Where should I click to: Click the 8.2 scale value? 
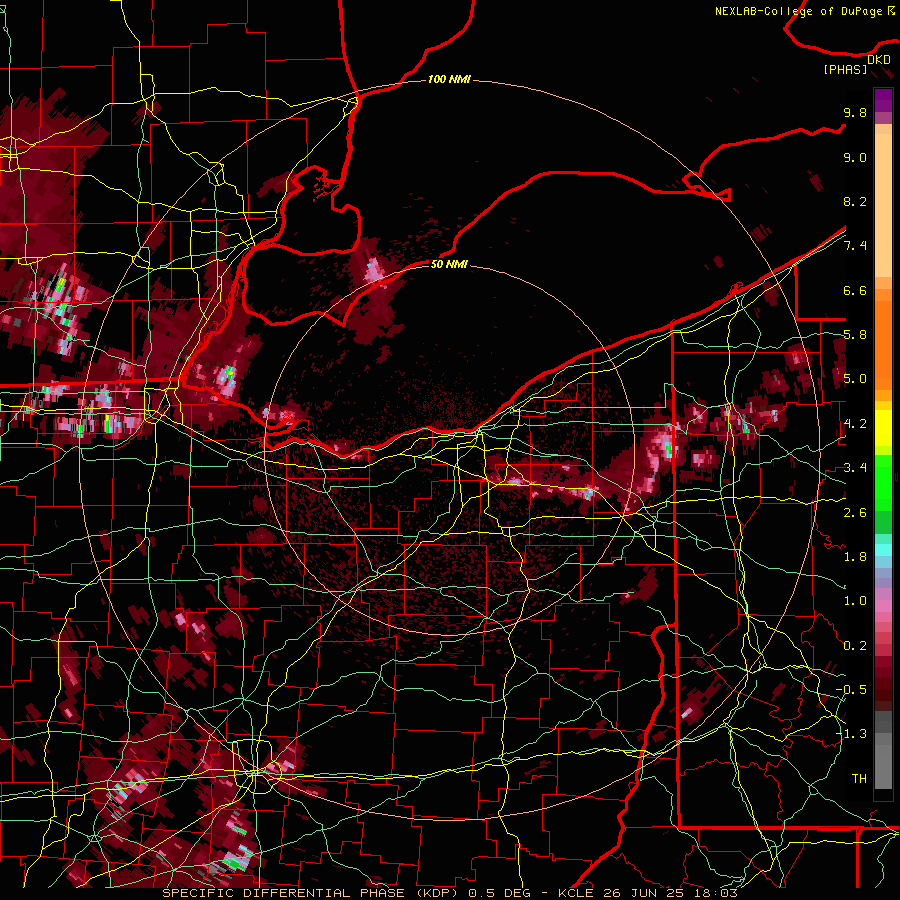click(855, 201)
